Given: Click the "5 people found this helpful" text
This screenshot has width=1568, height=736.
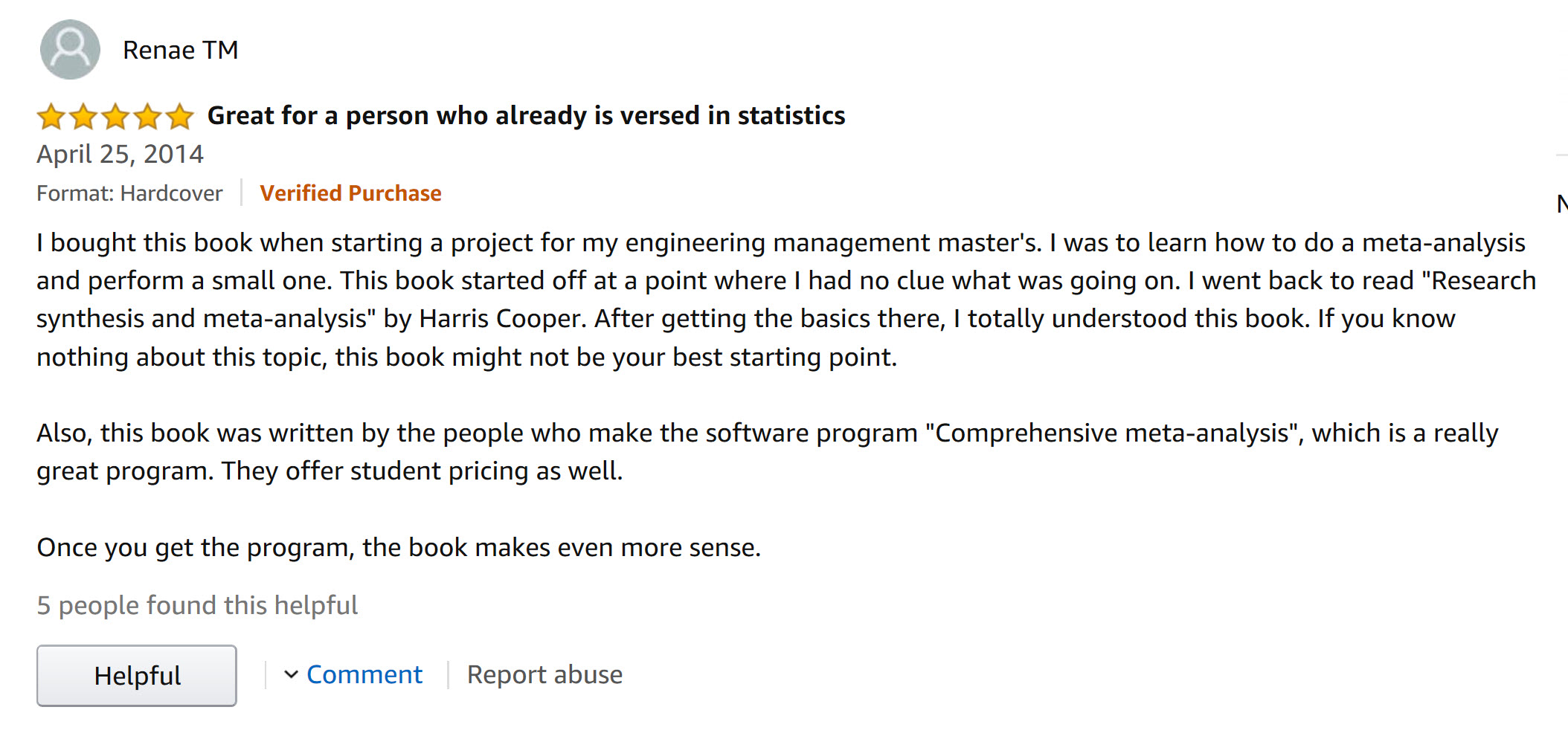Looking at the screenshot, I should [197, 605].
